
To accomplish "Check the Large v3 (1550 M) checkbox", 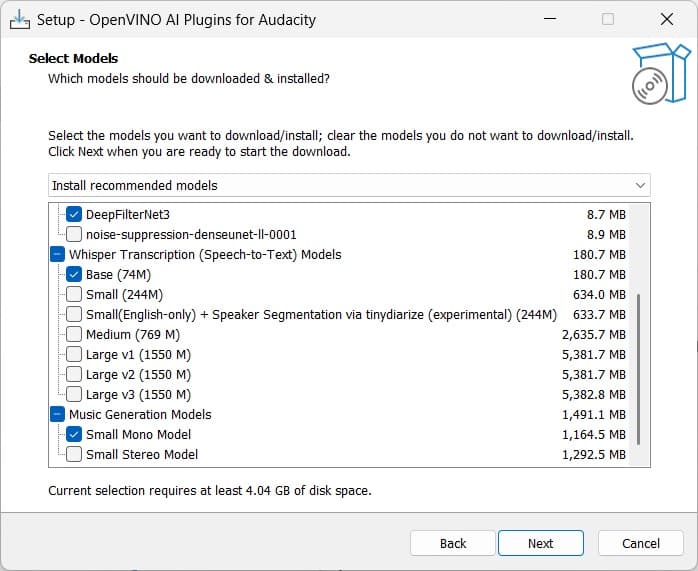I will pos(74,394).
